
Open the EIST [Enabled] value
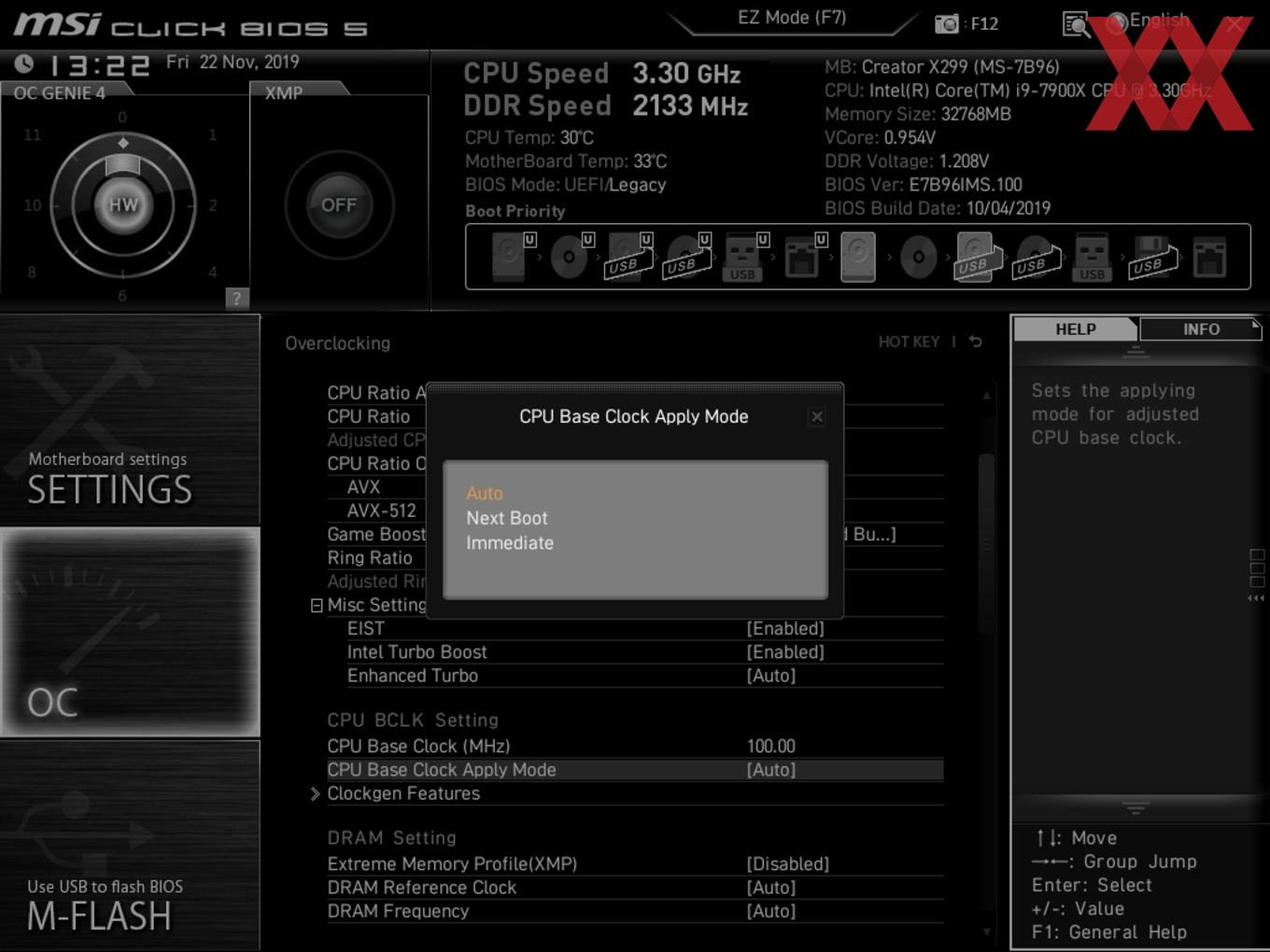click(785, 628)
